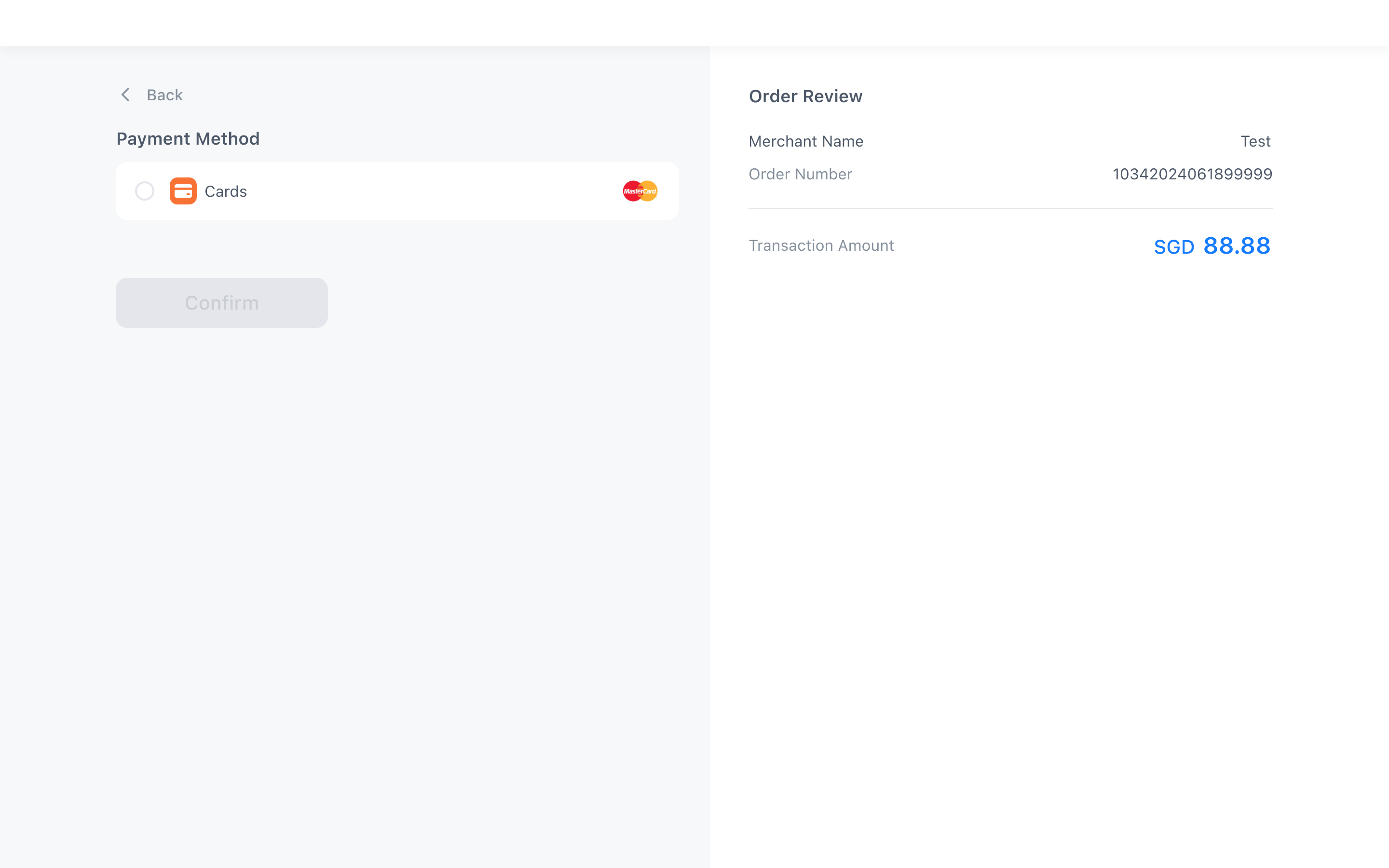Click the SGD currency code
The height and width of the screenshot is (868, 1389).
(x=1174, y=247)
